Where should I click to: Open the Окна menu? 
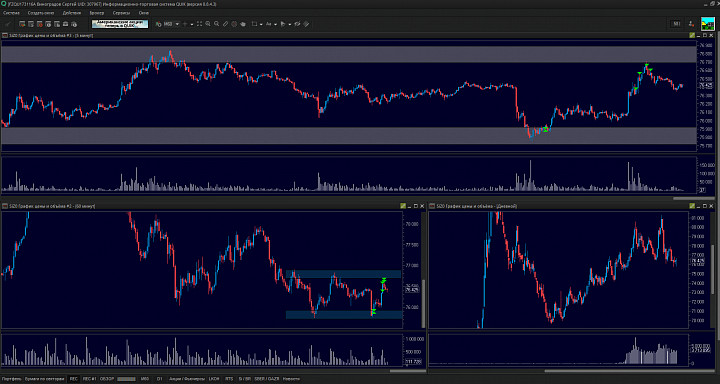(143, 13)
